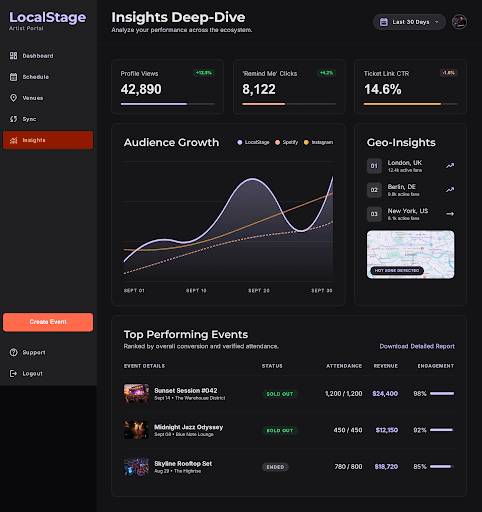482x512 pixels.
Task: Click the Spotify legend dot
Action: point(277,142)
